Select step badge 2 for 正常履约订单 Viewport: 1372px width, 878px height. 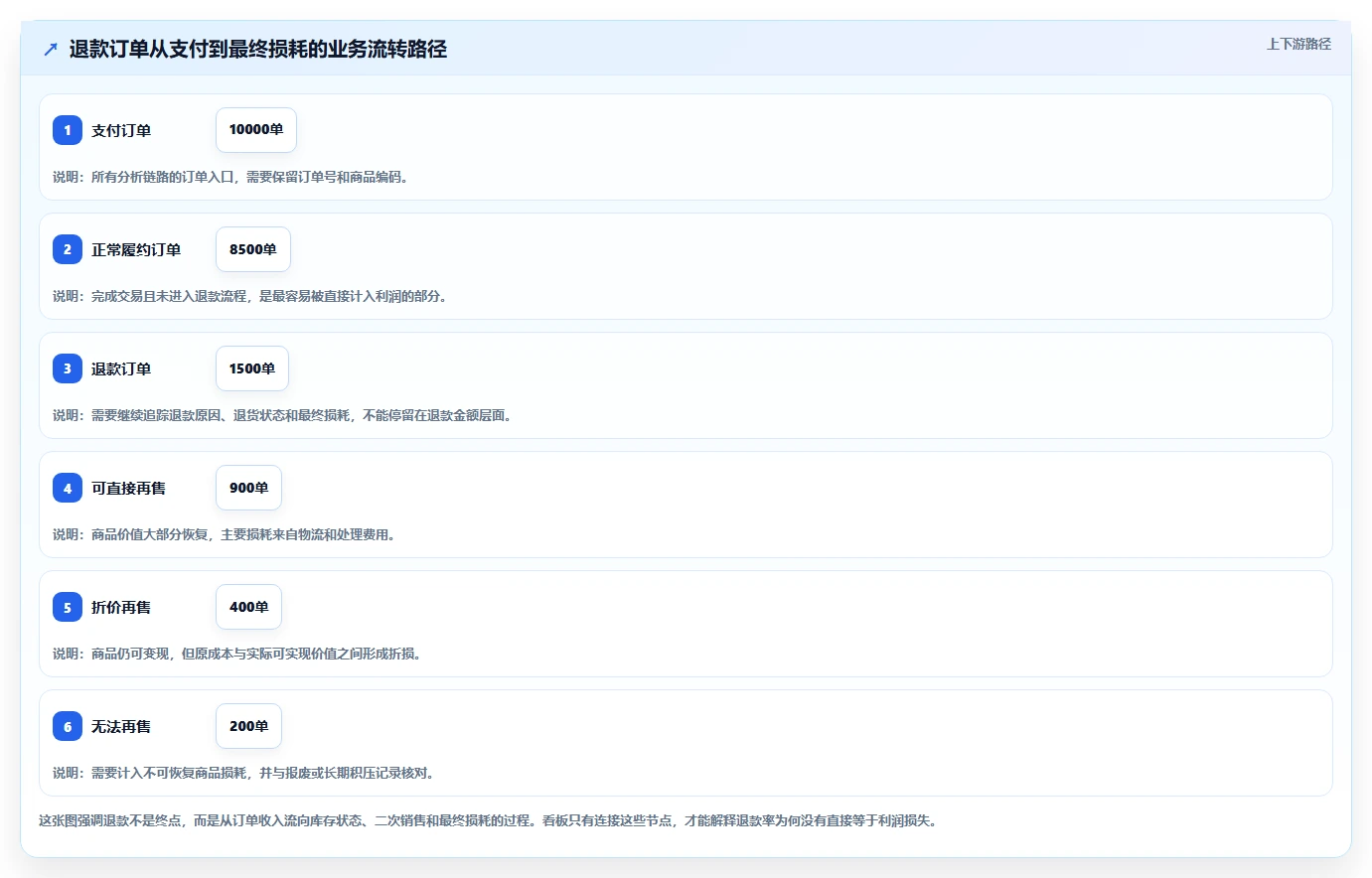pos(68,249)
